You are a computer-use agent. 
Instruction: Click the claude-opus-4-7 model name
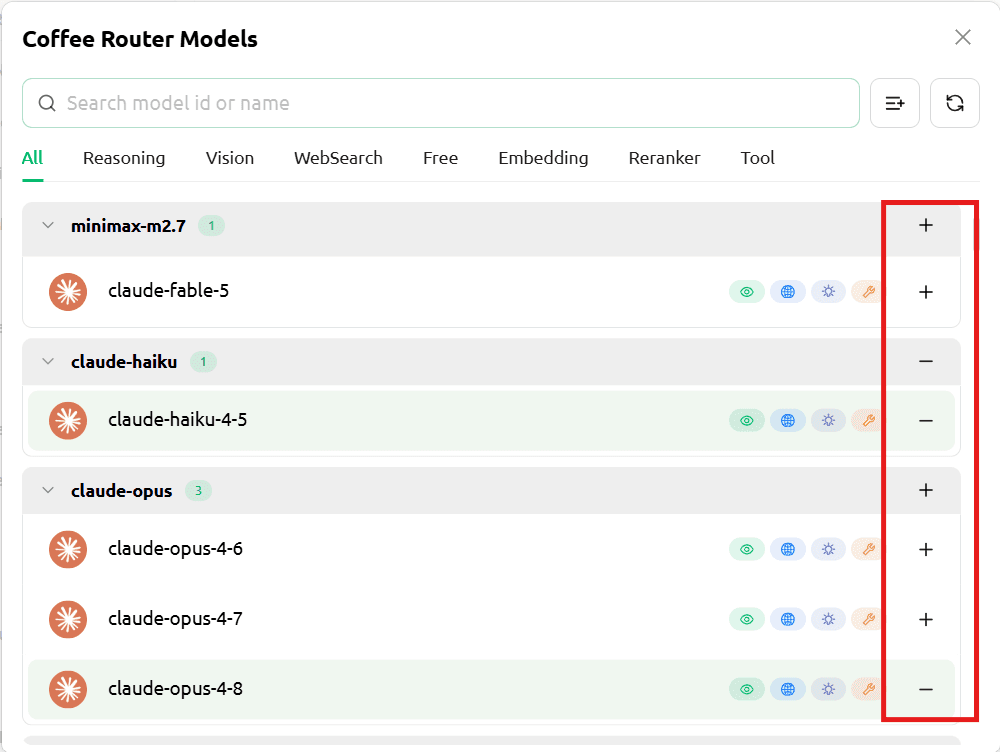tap(175, 619)
